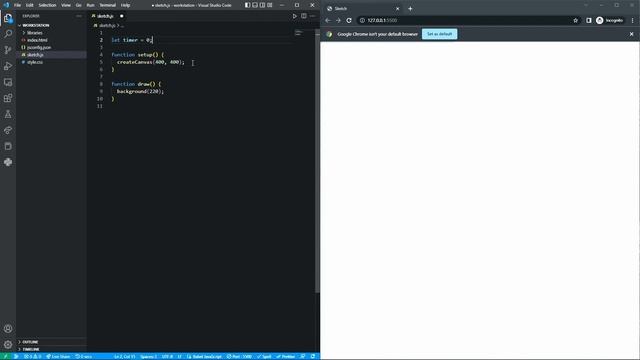Go back in Chrome
640x360 pixels.
tap(328, 20)
